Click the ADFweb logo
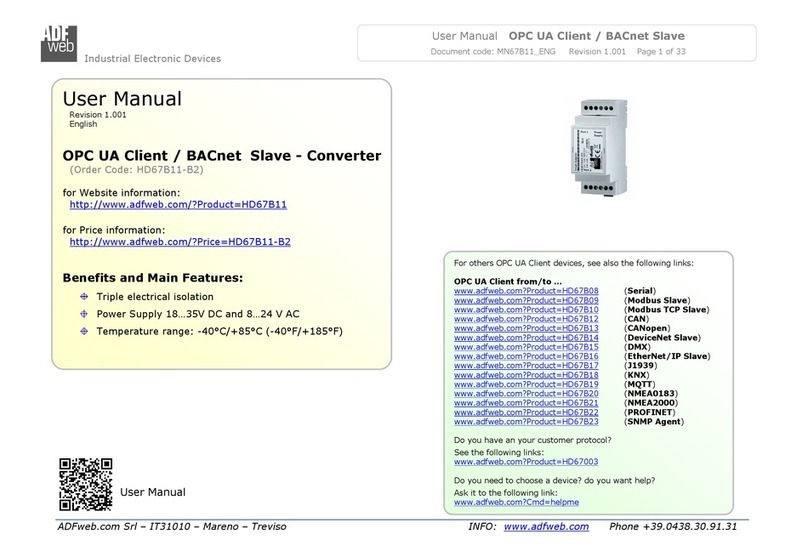This screenshot has height=557, width=808. point(59,44)
